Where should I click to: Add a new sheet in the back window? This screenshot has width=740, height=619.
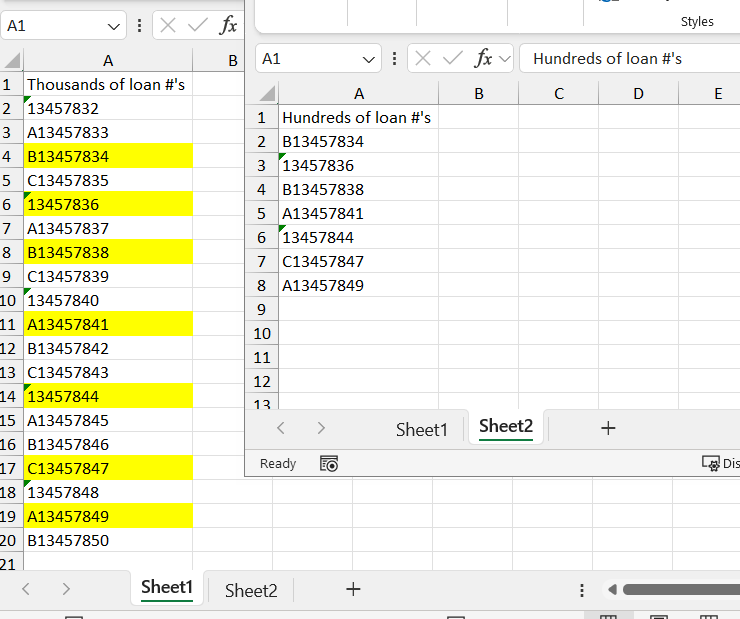coord(353,589)
